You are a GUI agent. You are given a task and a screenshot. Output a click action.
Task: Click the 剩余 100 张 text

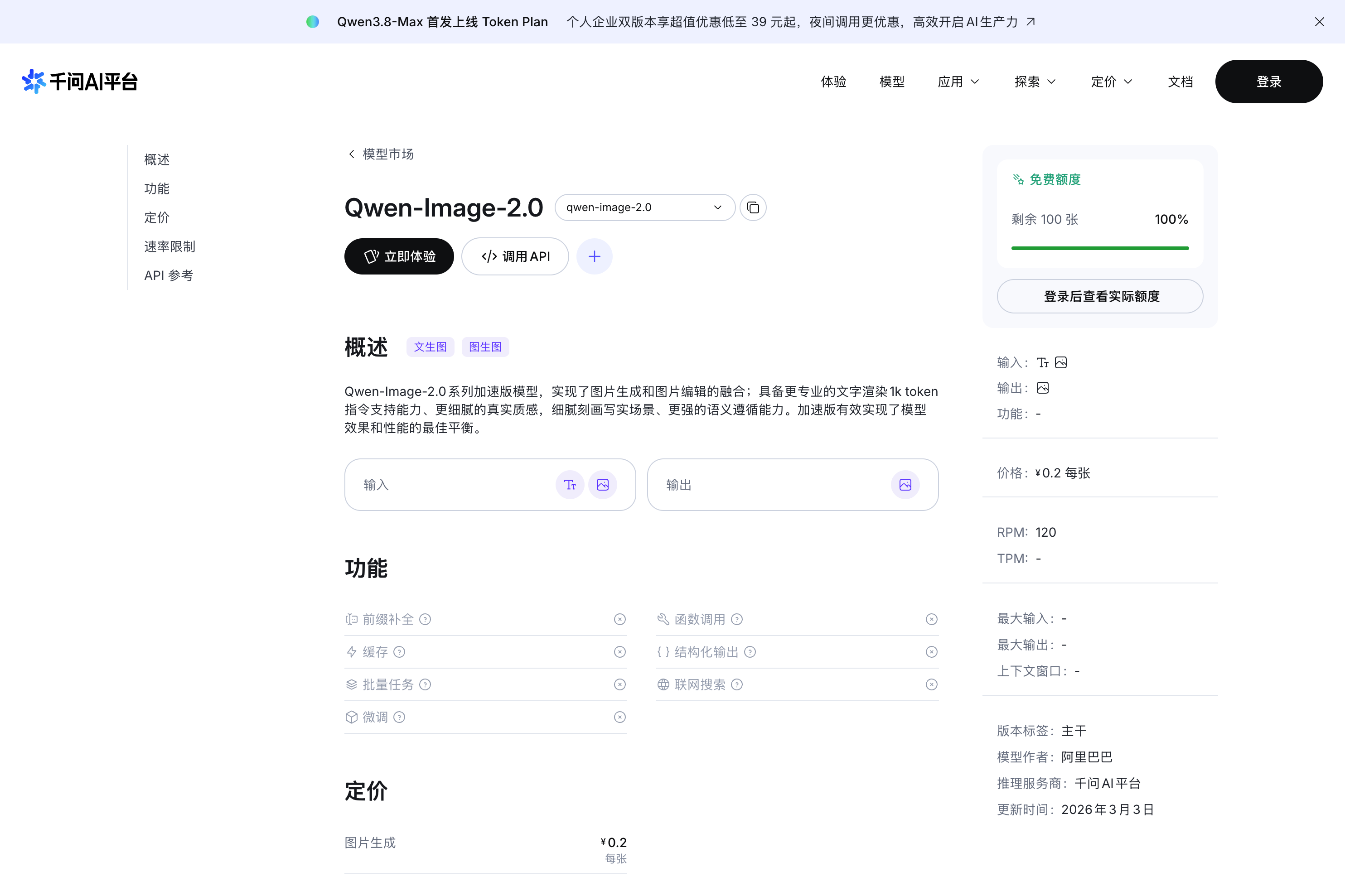(x=1045, y=219)
